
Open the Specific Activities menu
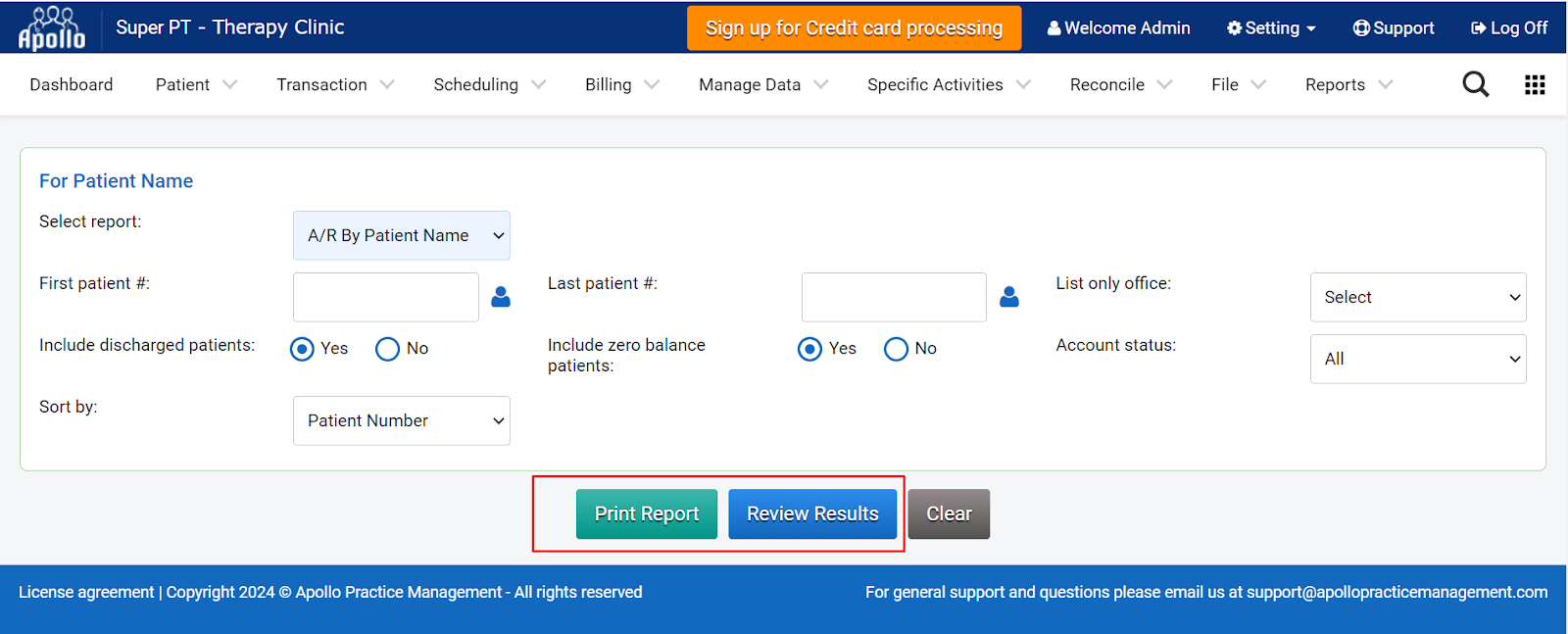(949, 84)
